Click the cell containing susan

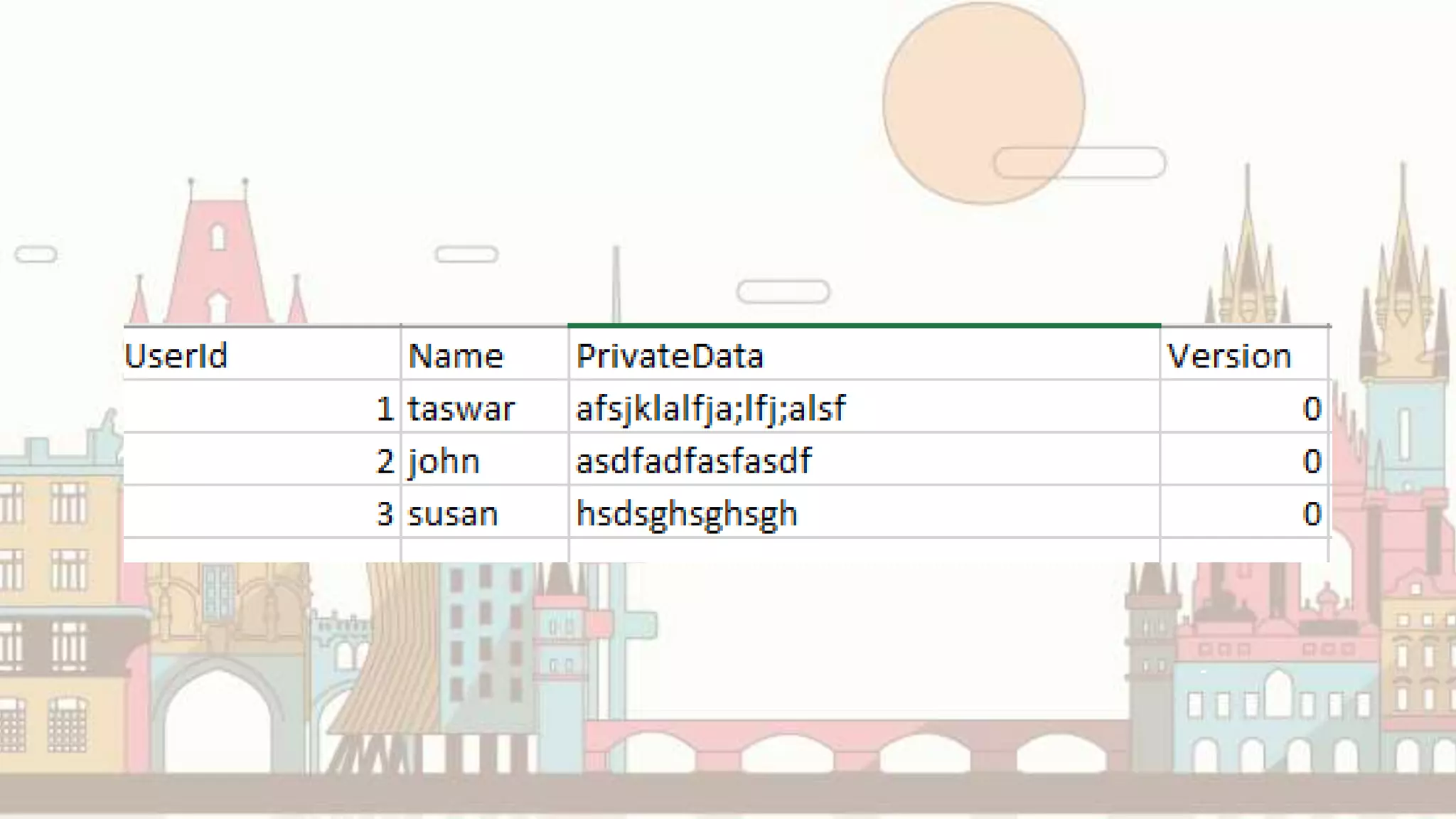pos(485,512)
